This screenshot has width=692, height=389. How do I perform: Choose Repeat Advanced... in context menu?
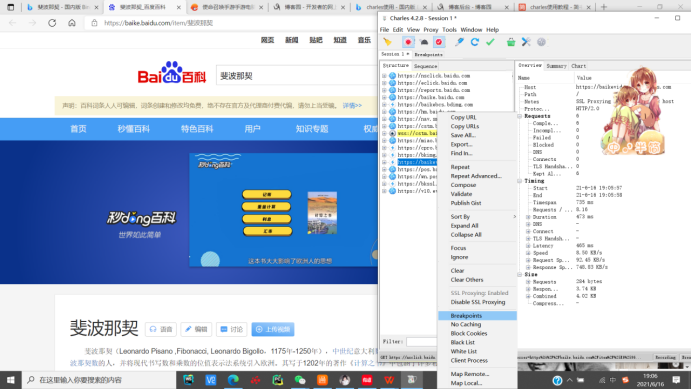pos(476,176)
